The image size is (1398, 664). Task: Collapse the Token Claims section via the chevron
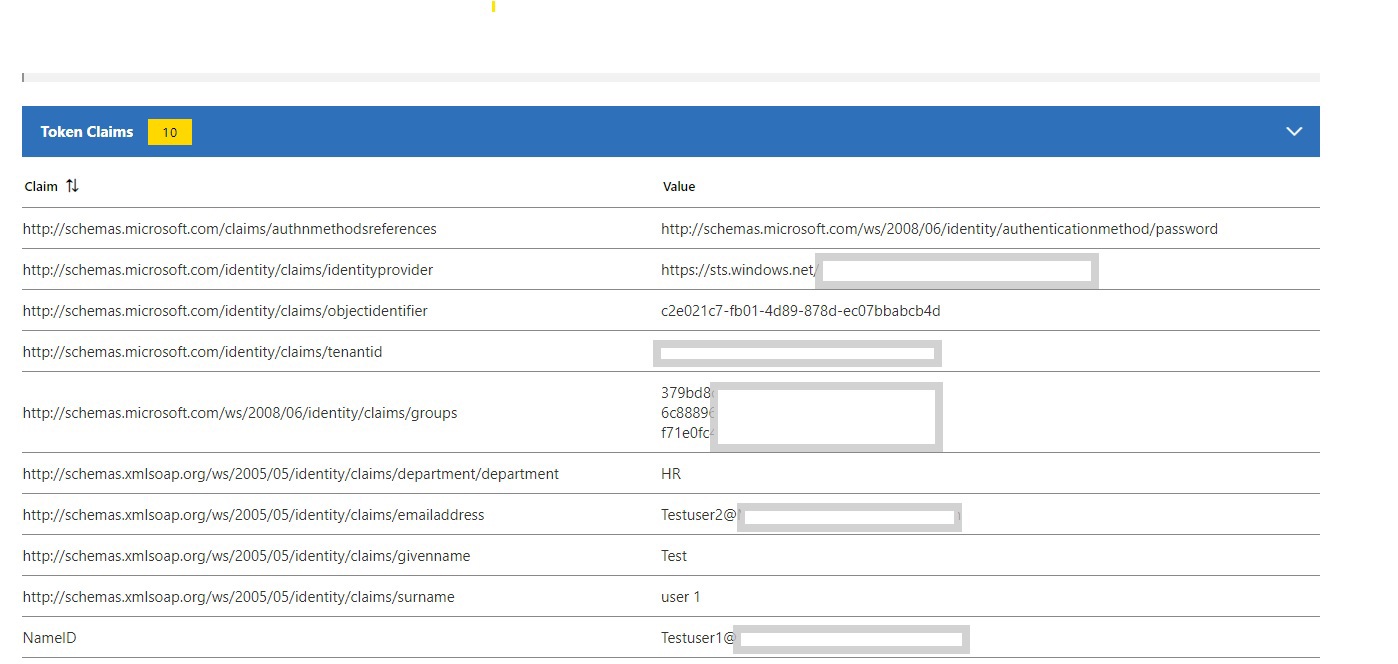pos(1294,131)
